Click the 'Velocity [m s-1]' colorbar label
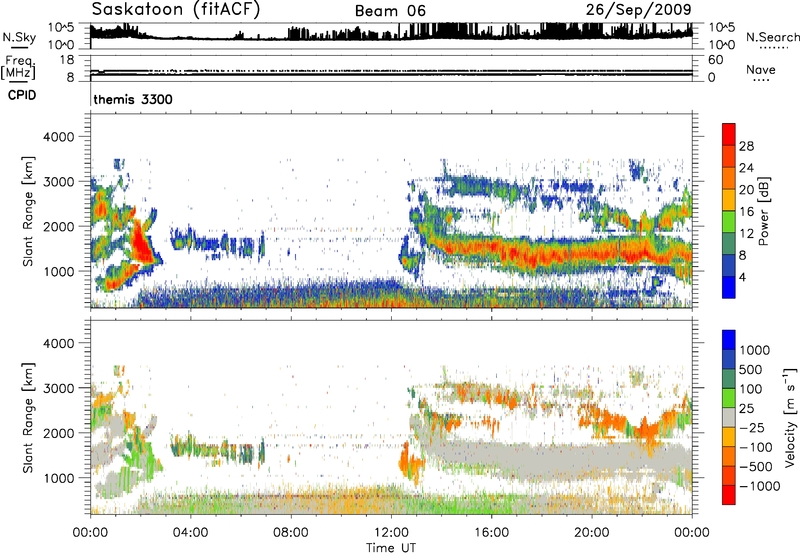The image size is (800, 554). pyautogui.click(x=789, y=417)
